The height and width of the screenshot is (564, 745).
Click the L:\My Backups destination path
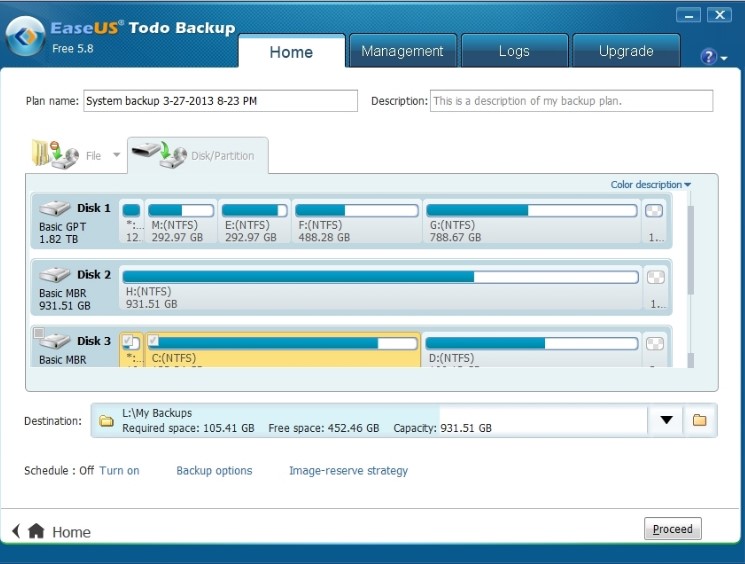coord(157,413)
